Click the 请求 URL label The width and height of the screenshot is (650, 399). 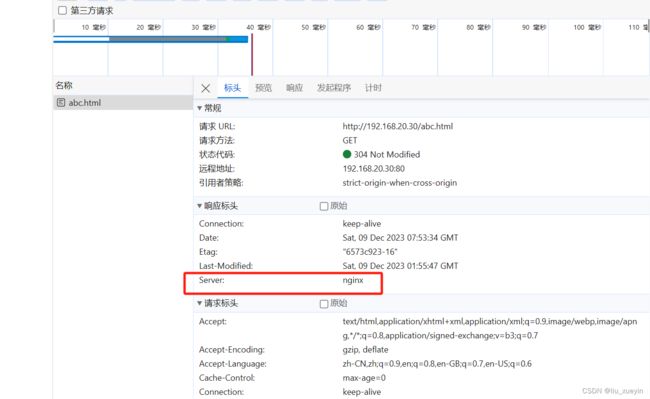click(x=217, y=126)
